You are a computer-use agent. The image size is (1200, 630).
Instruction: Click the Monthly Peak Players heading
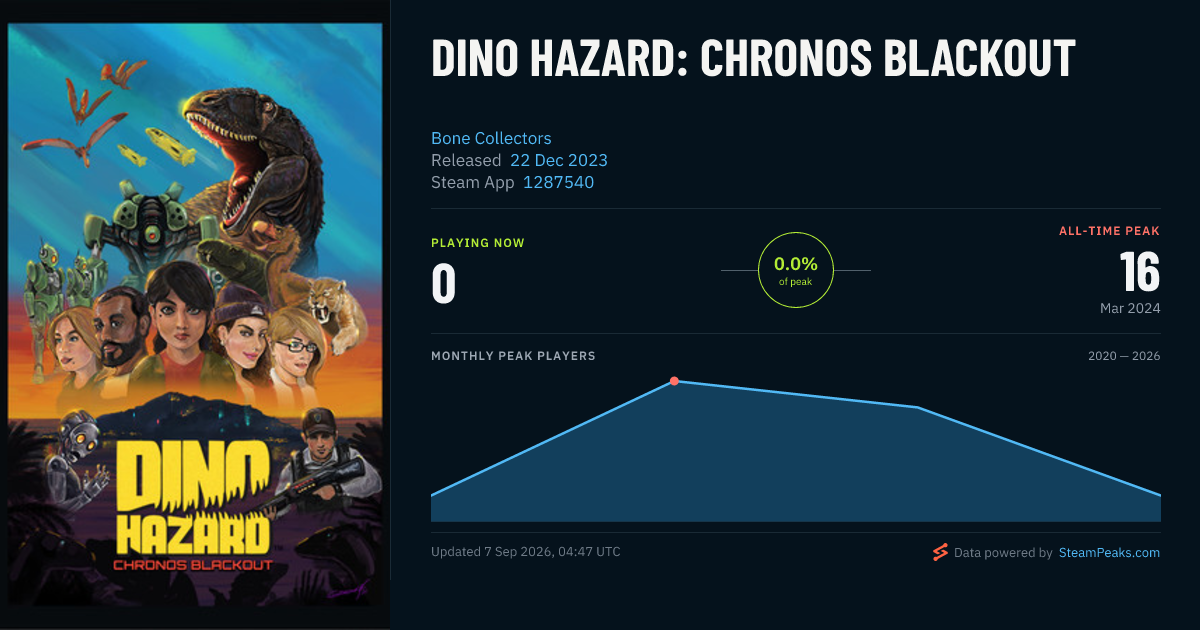coord(513,356)
